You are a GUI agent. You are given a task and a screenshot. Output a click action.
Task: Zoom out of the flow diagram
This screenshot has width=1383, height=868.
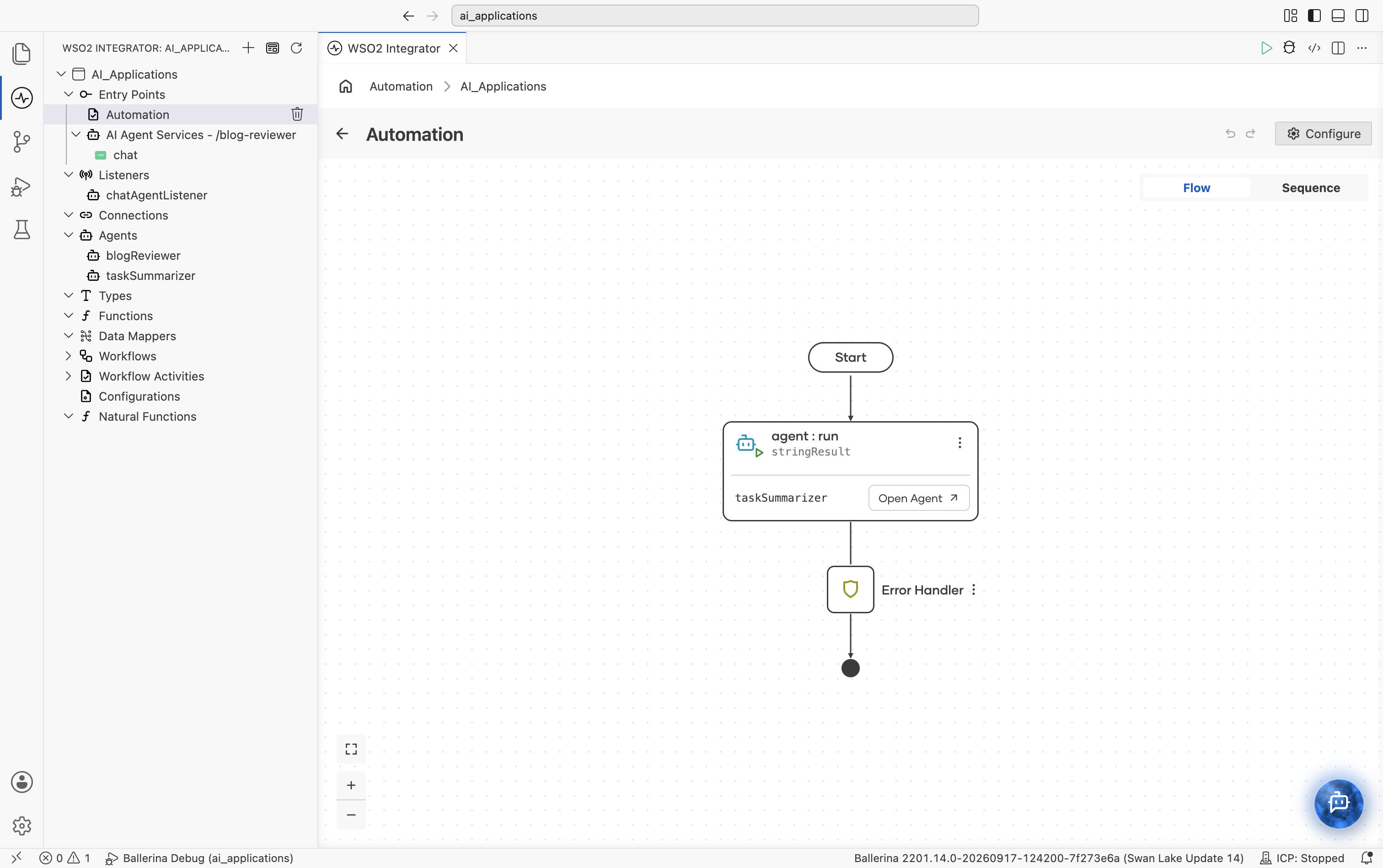click(351, 814)
